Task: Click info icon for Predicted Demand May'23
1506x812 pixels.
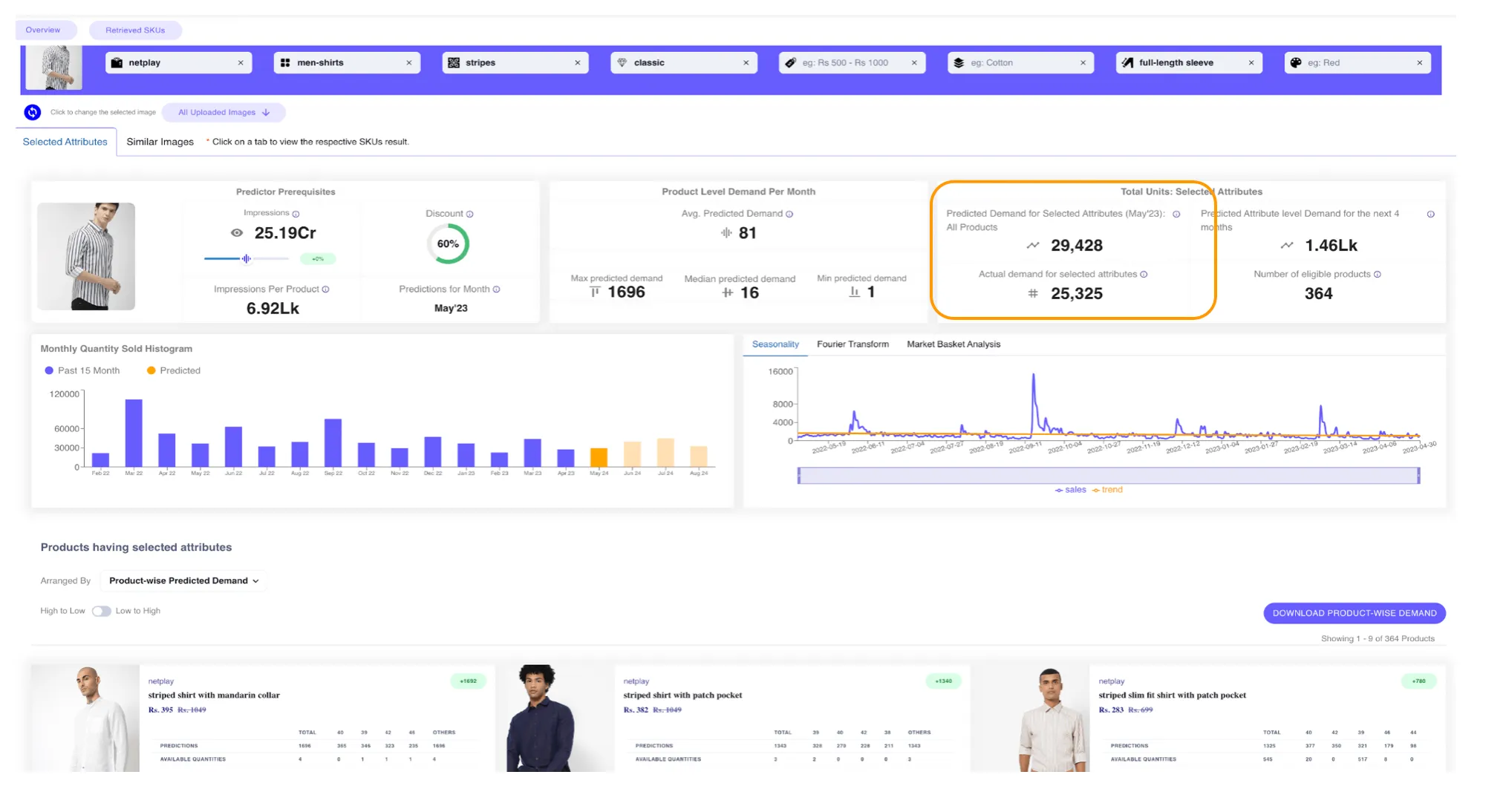Action: pyautogui.click(x=1176, y=214)
